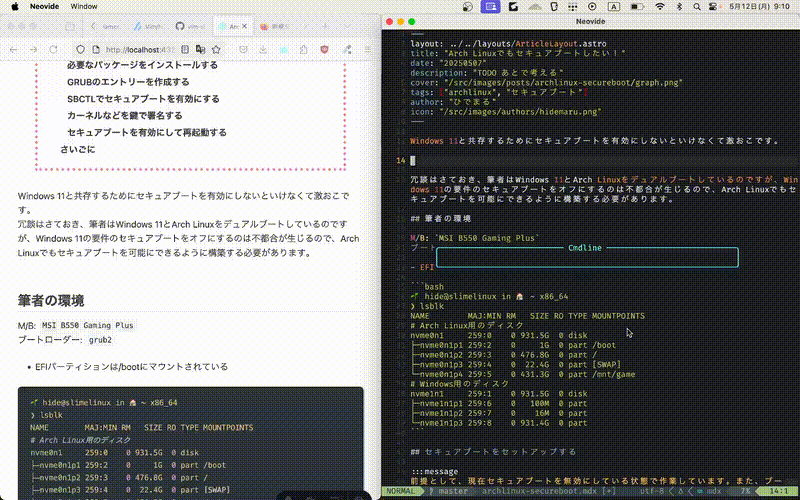Screen dimensions: 800x500
Task: Click the menu bar date and time
Action: pyautogui.click(x=759, y=7)
